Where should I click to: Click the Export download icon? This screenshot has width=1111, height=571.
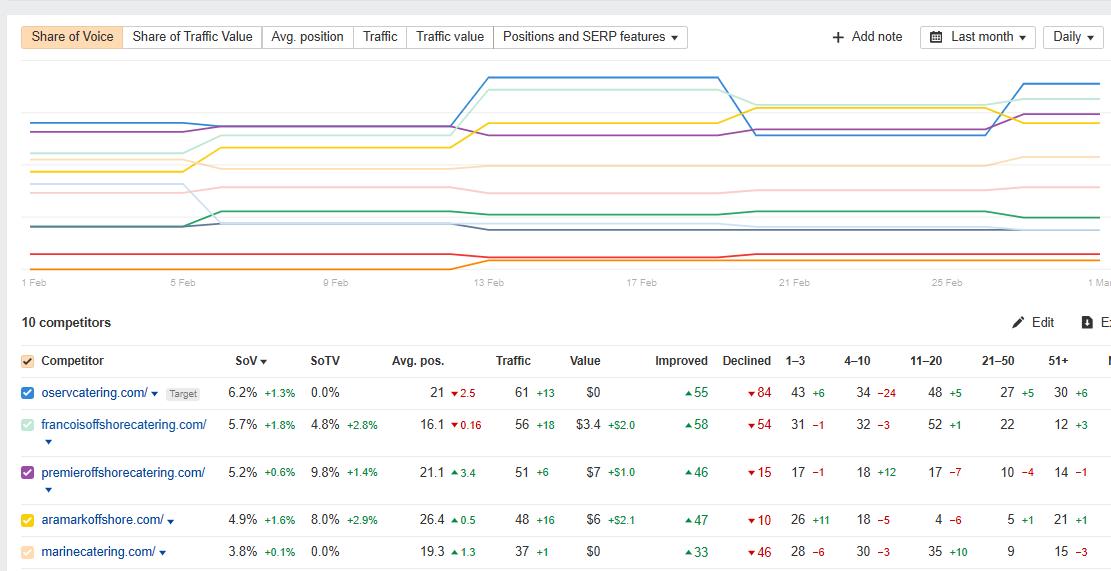pos(1087,323)
